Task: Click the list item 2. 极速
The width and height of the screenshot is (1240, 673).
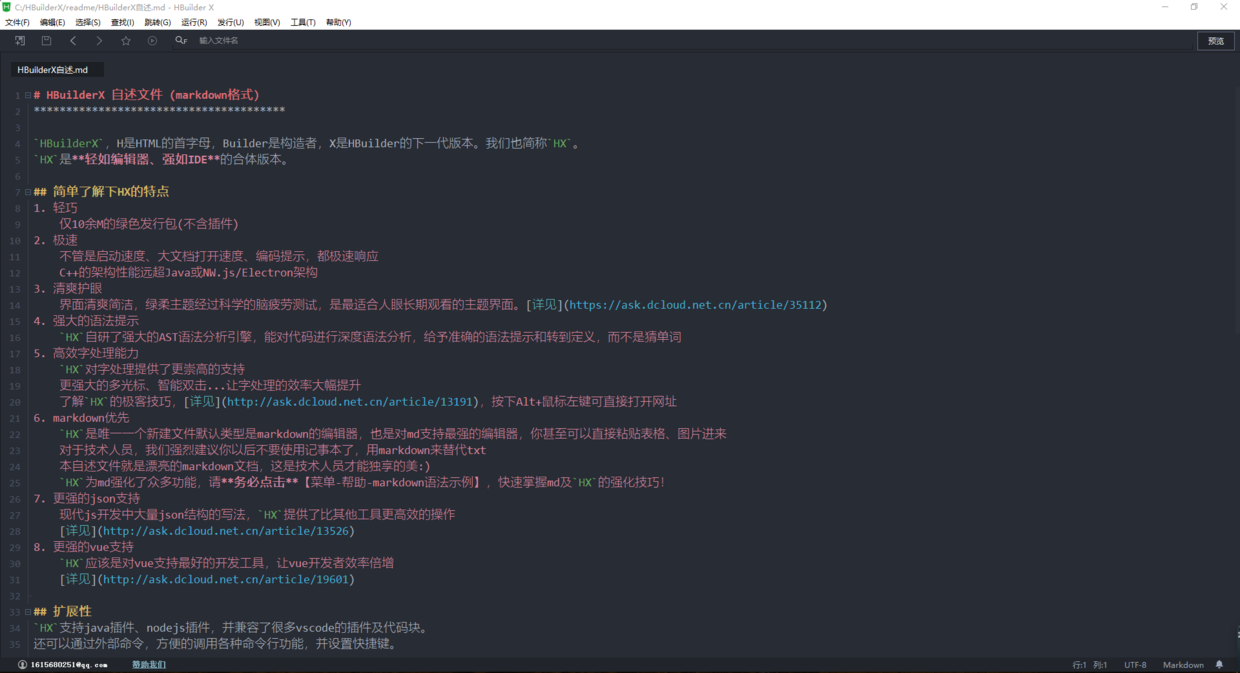Action: 55,240
